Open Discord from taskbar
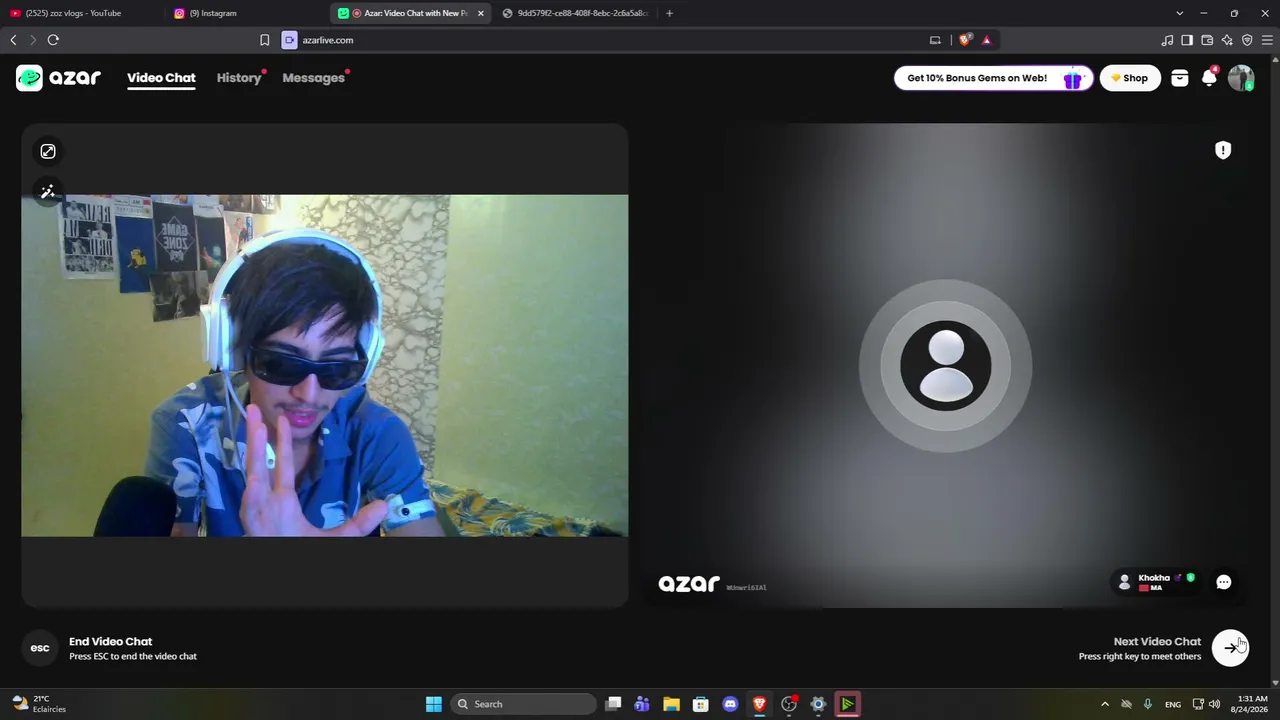Screen dimensions: 1280x720 click(730, 704)
